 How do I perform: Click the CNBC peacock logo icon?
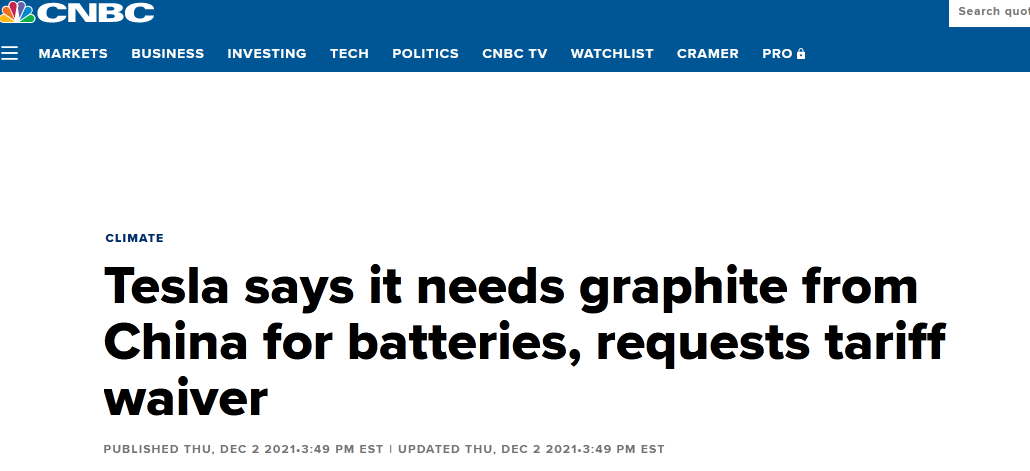(x=17, y=12)
